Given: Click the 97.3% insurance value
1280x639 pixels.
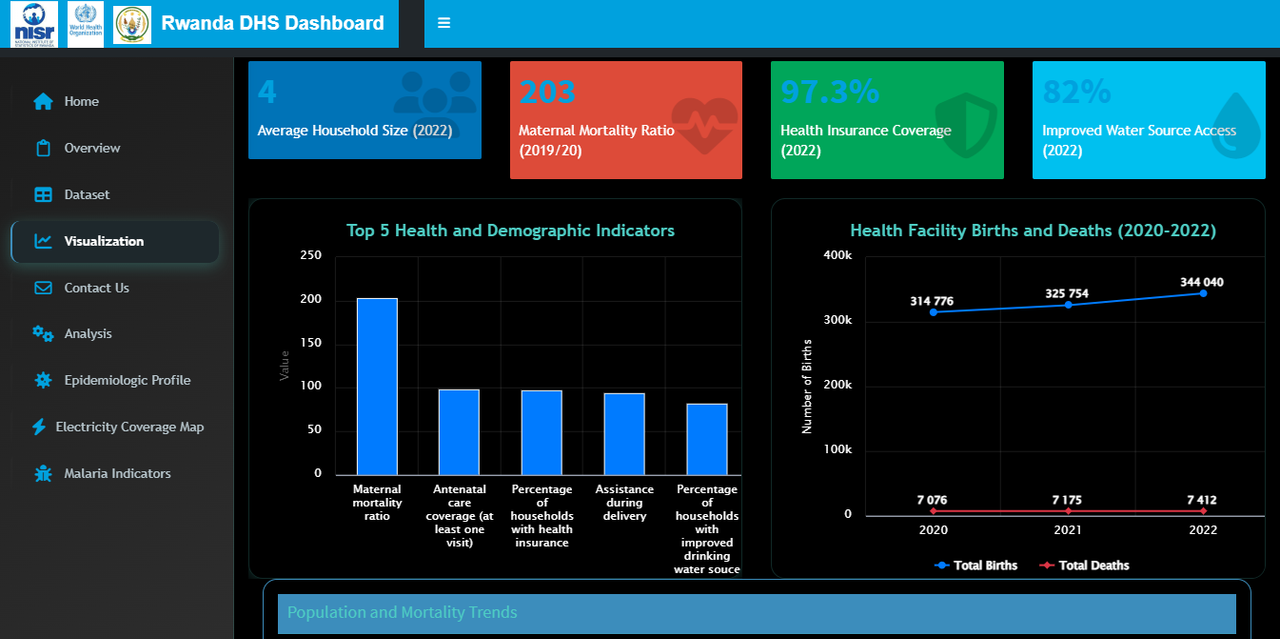Looking at the screenshot, I should 830,92.
